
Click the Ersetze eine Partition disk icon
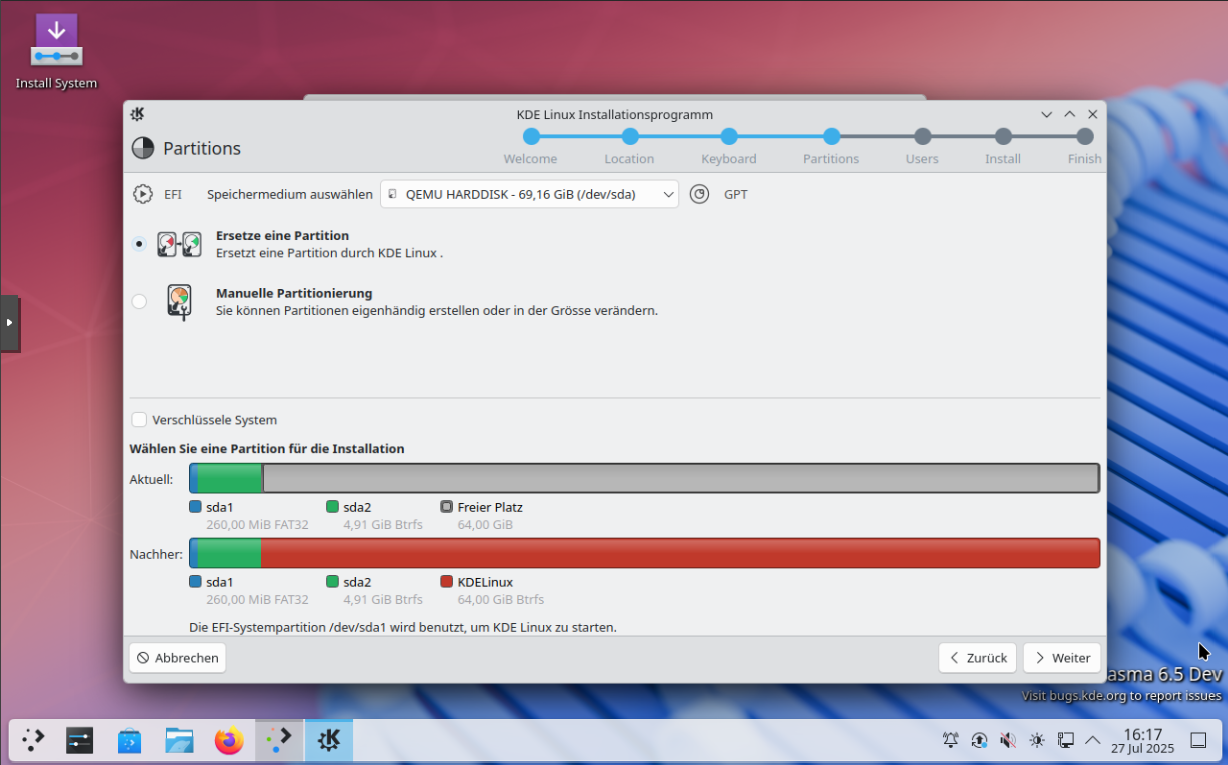179,244
